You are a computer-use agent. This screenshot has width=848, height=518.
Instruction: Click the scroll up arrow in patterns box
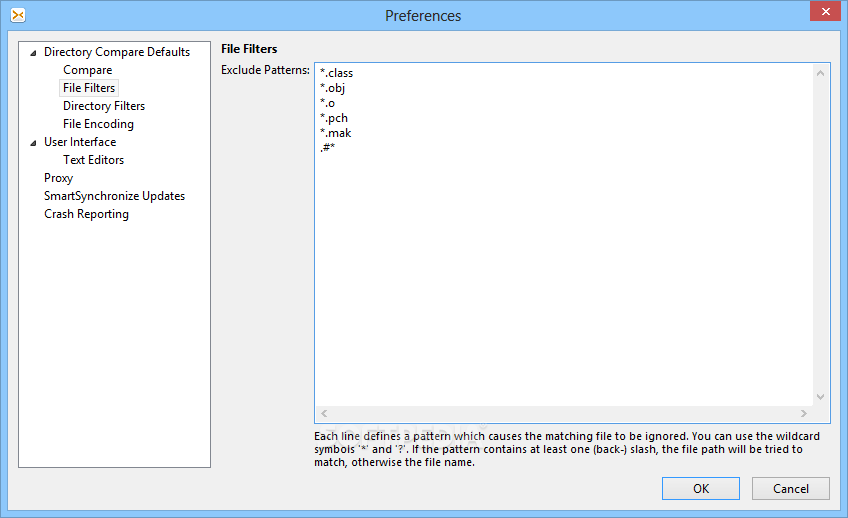click(820, 73)
